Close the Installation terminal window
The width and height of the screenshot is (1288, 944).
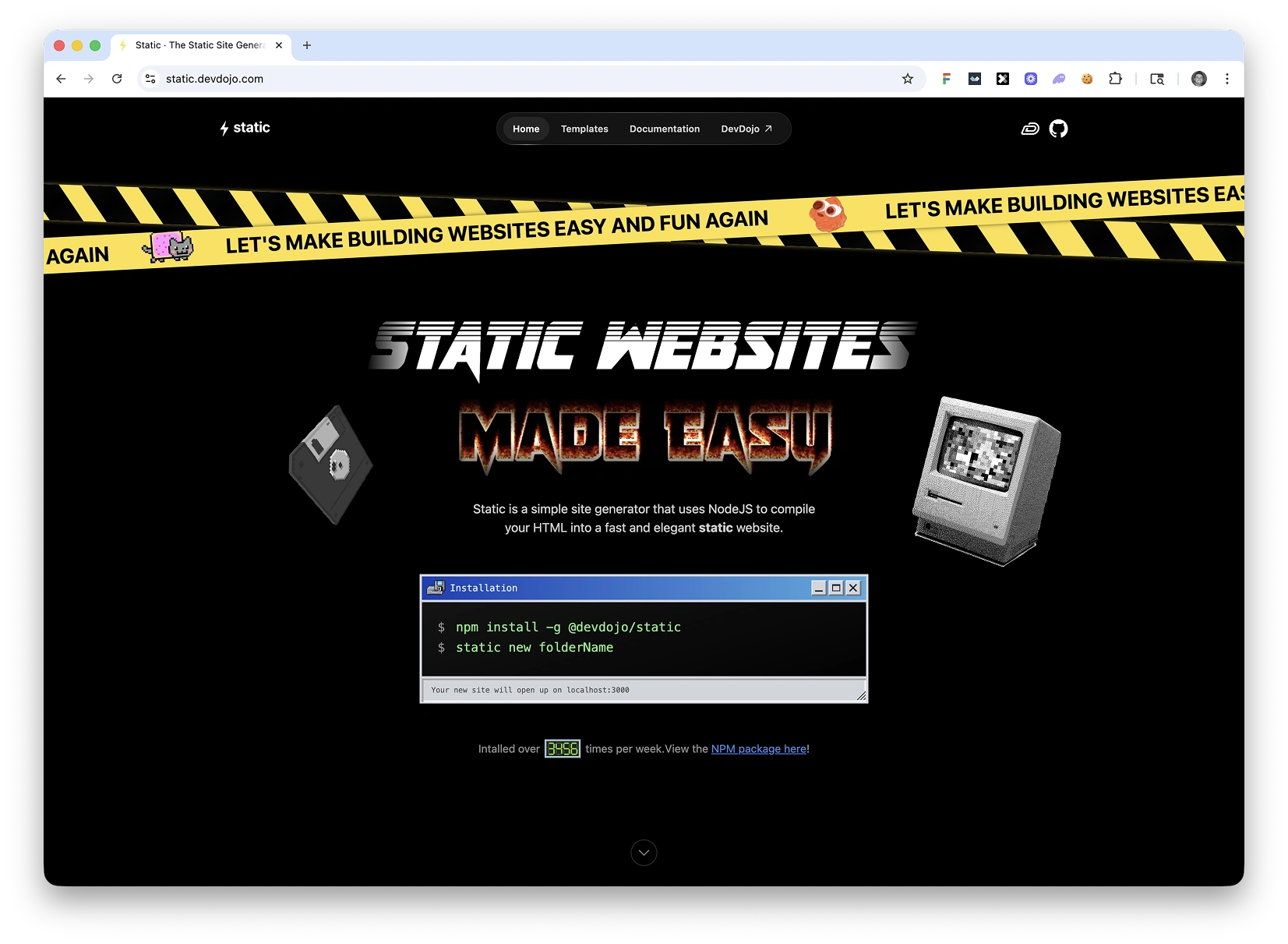(x=853, y=588)
